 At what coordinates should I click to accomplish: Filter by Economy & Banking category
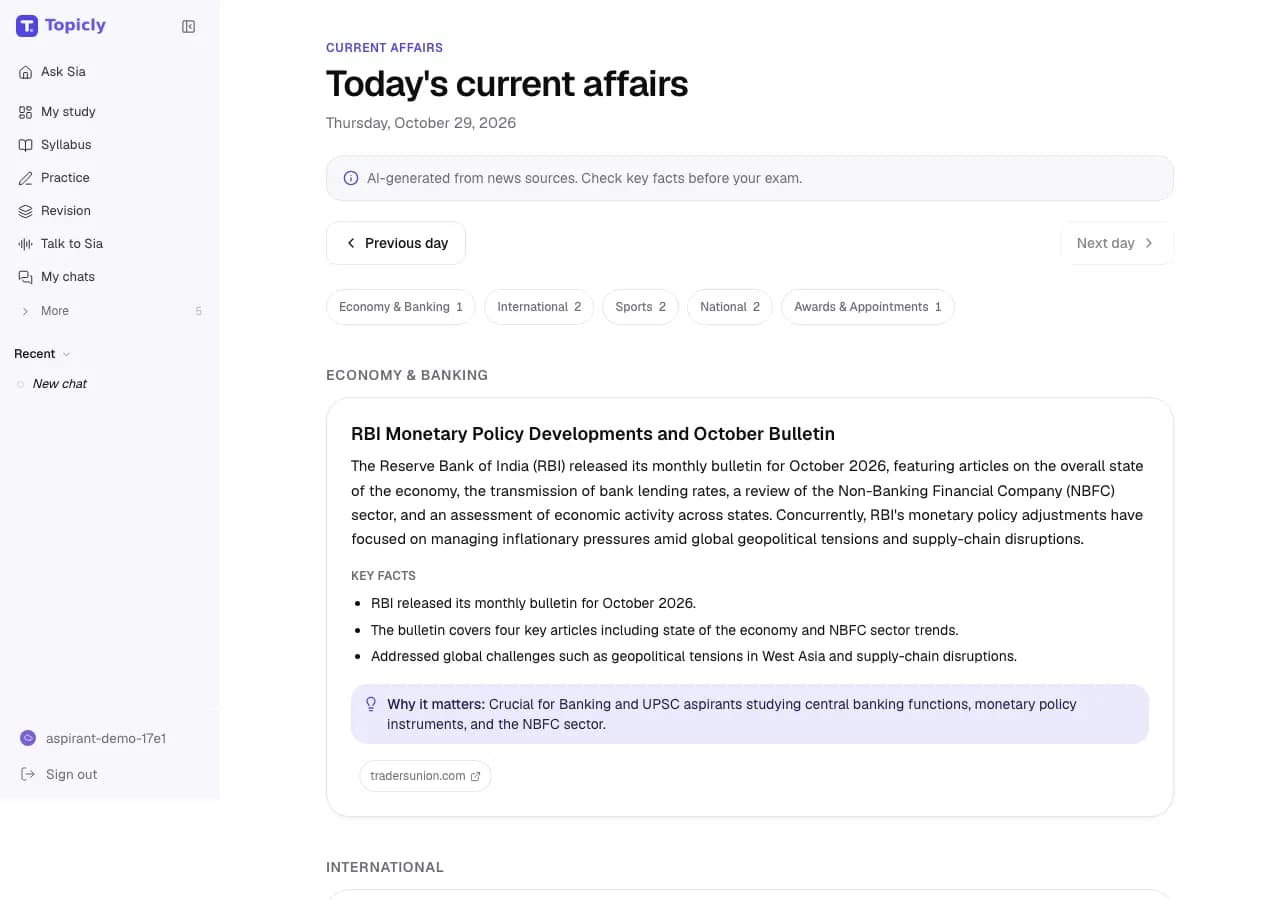401,307
